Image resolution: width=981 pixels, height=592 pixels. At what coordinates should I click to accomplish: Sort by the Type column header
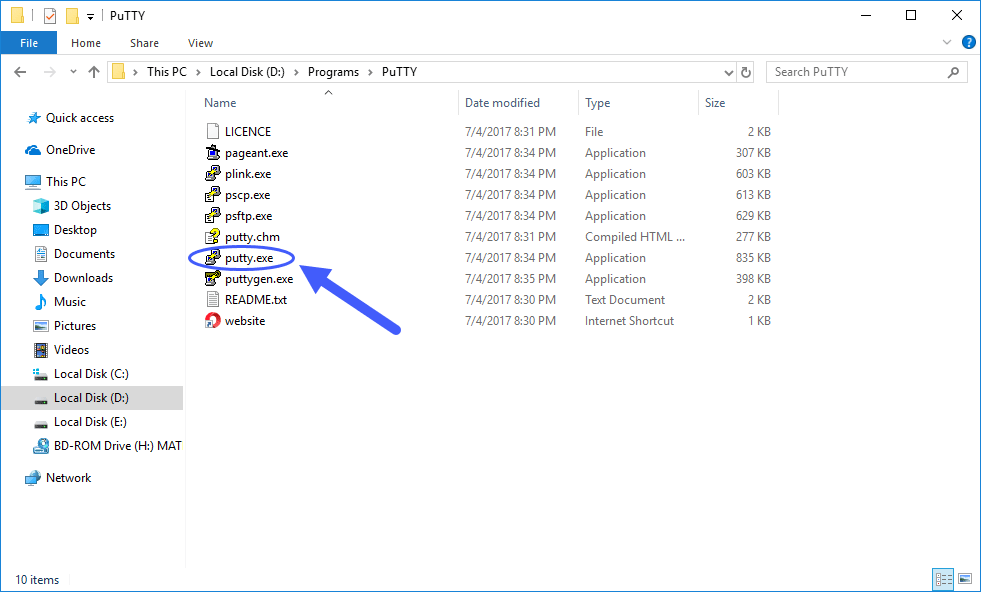pos(597,103)
